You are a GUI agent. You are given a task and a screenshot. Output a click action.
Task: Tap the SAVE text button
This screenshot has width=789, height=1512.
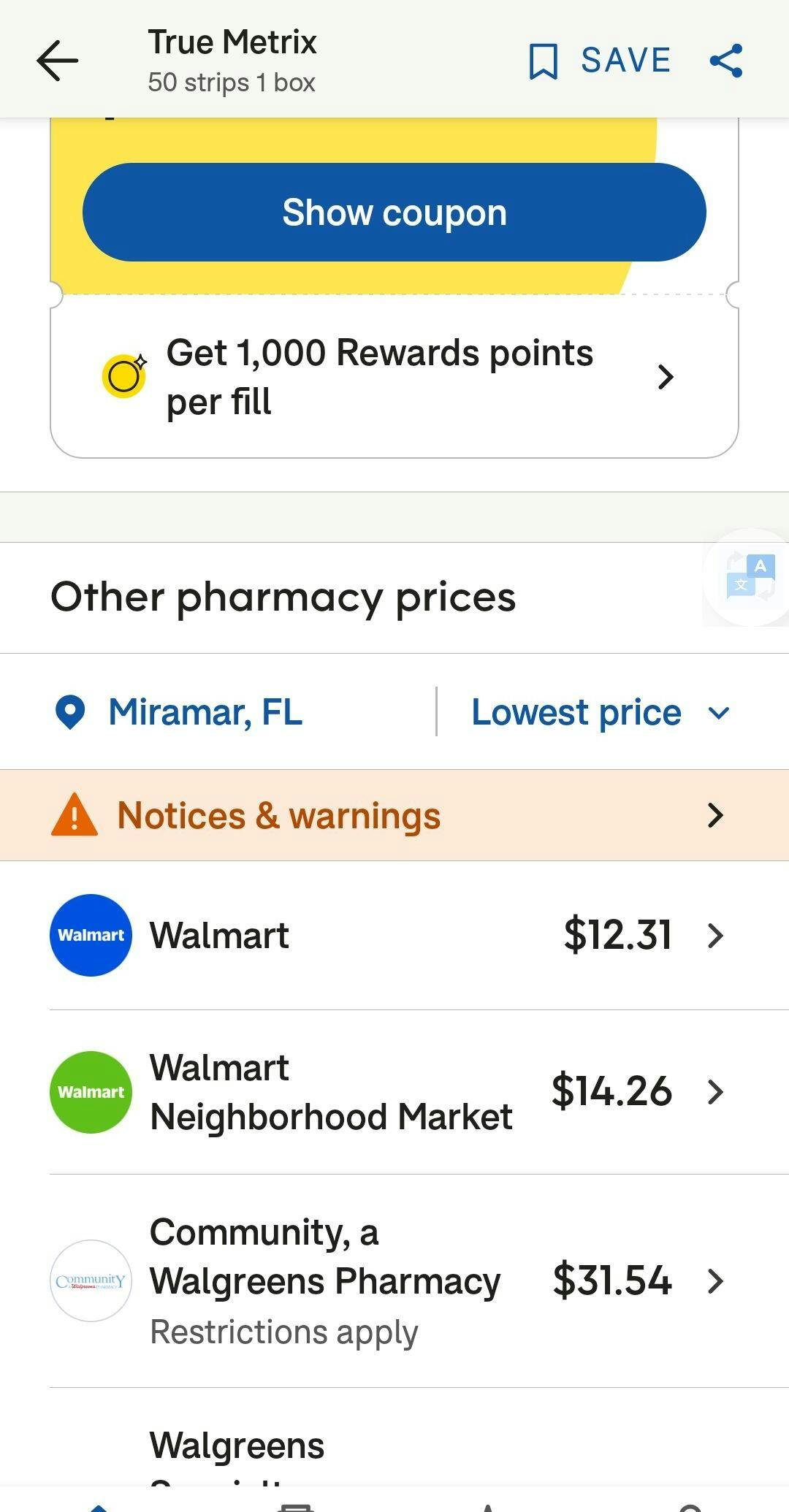tap(626, 61)
